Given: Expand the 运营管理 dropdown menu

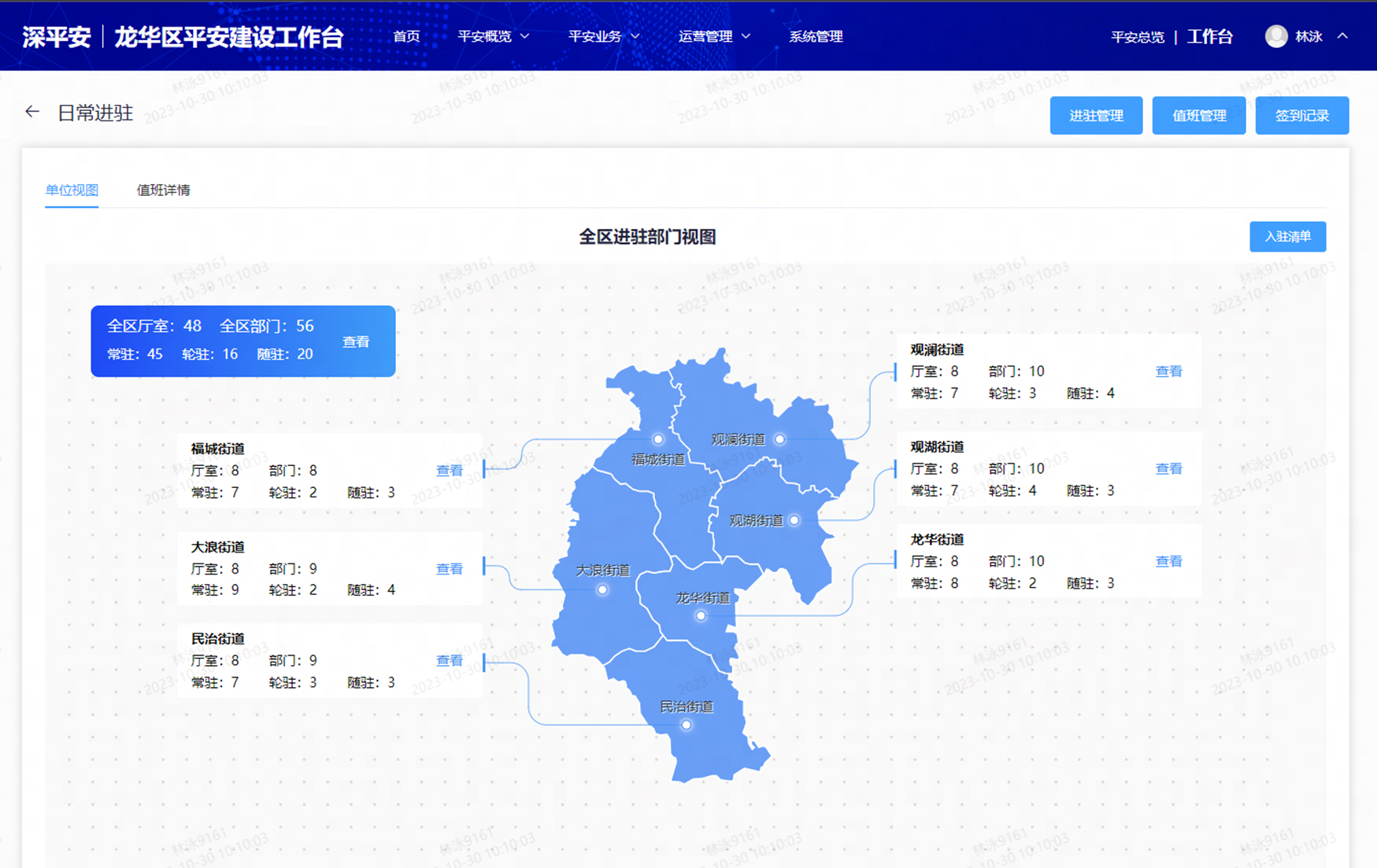Looking at the screenshot, I should point(713,36).
